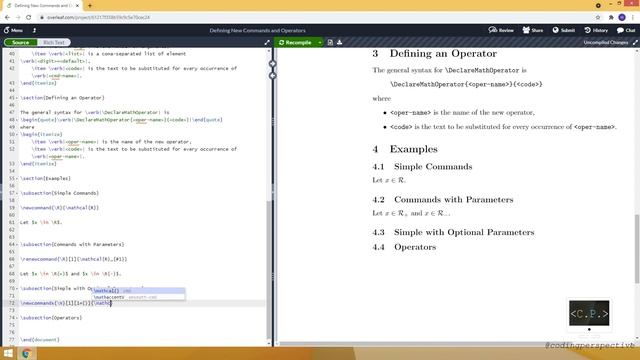The image size is (640, 360).
Task: View compile logs and output files
Action: point(330,42)
